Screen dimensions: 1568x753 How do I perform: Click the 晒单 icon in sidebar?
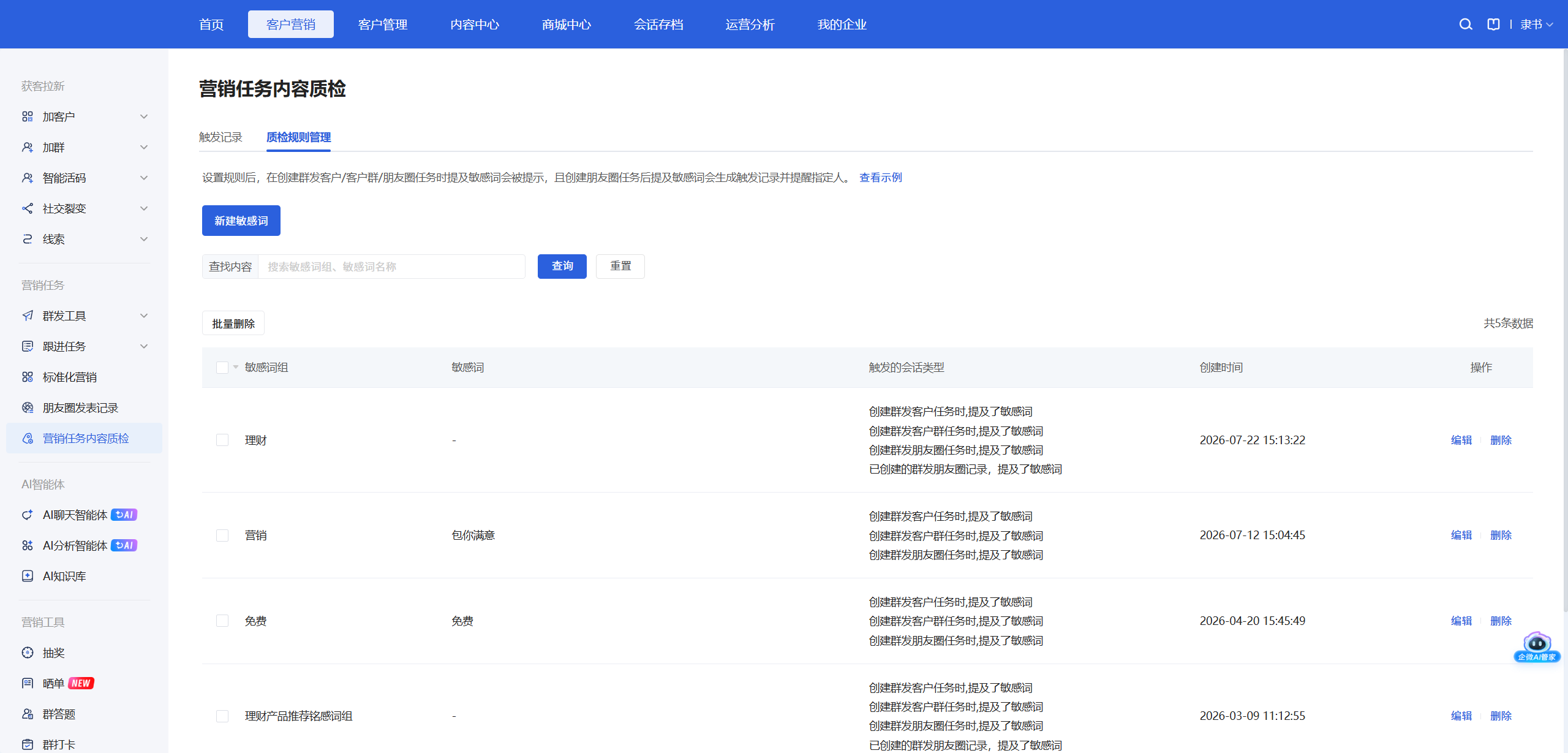28,683
